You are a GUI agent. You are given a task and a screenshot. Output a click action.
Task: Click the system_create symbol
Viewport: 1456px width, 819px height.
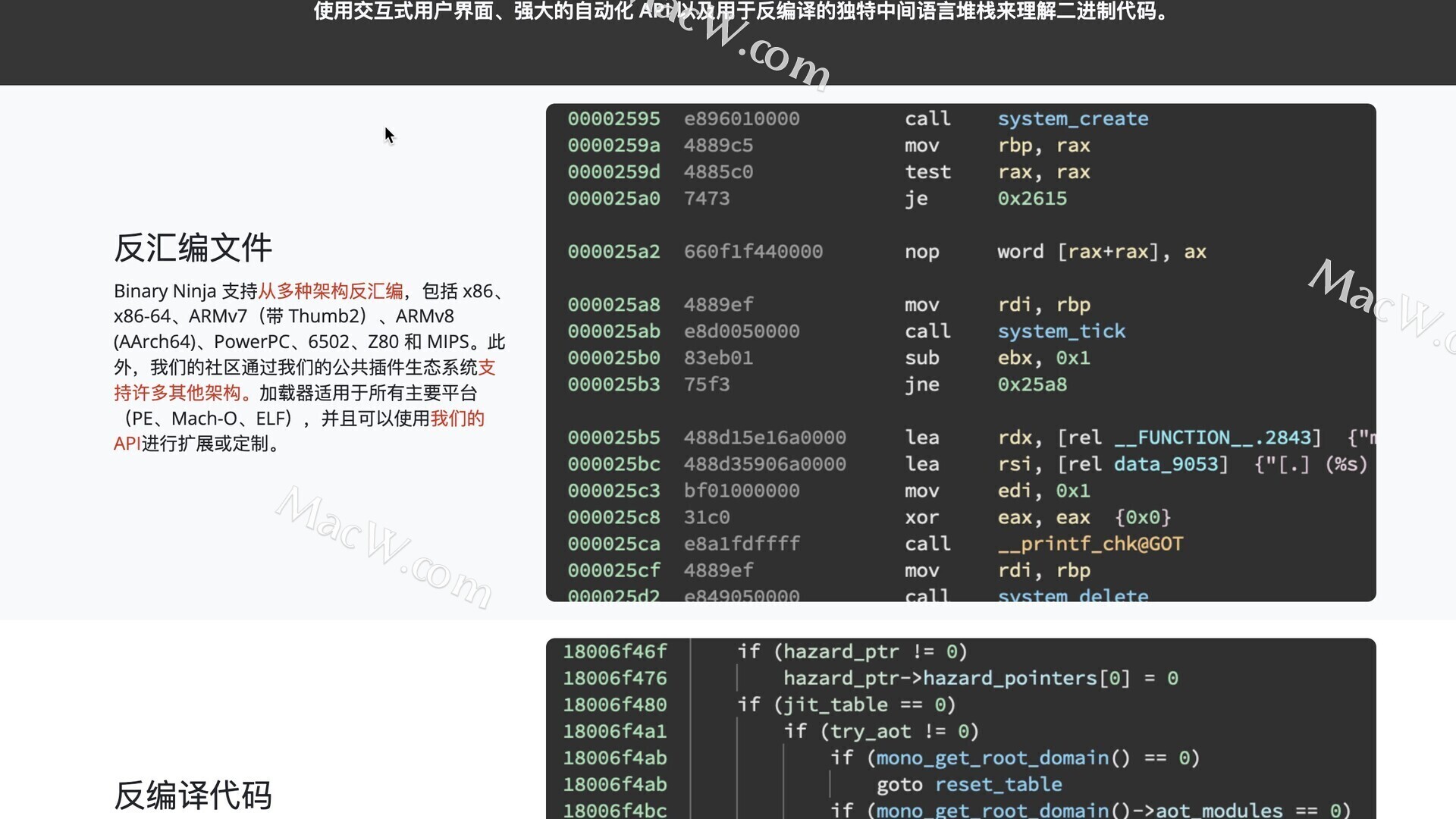coord(1072,119)
